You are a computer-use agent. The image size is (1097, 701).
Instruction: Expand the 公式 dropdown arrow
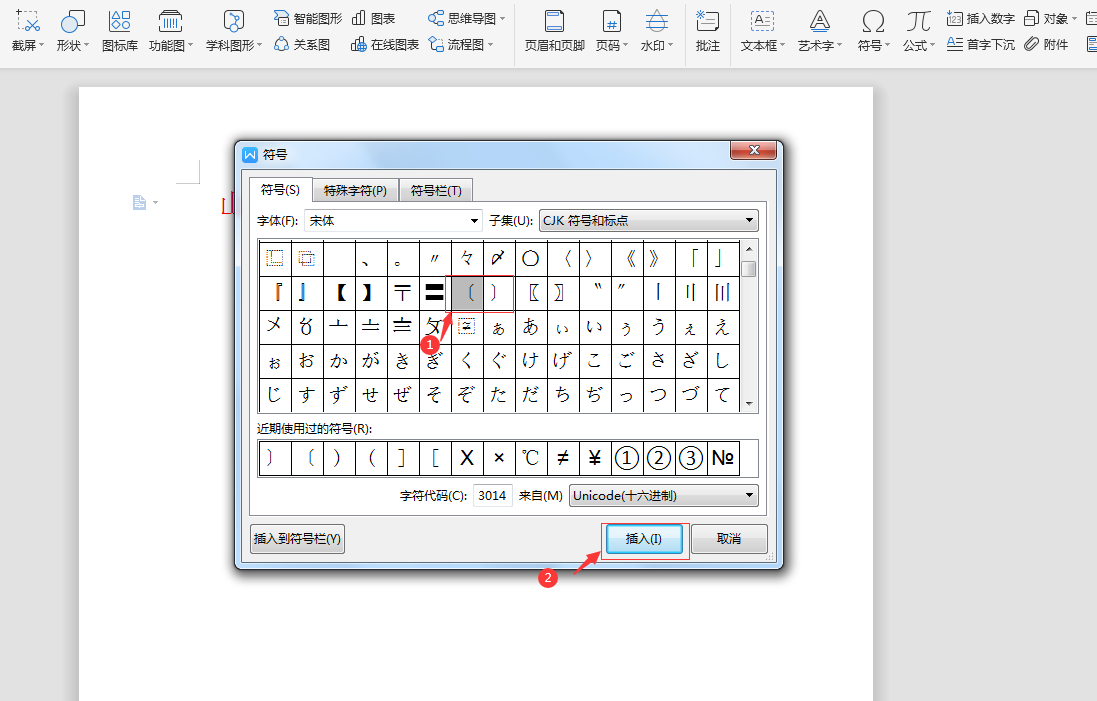(x=932, y=45)
